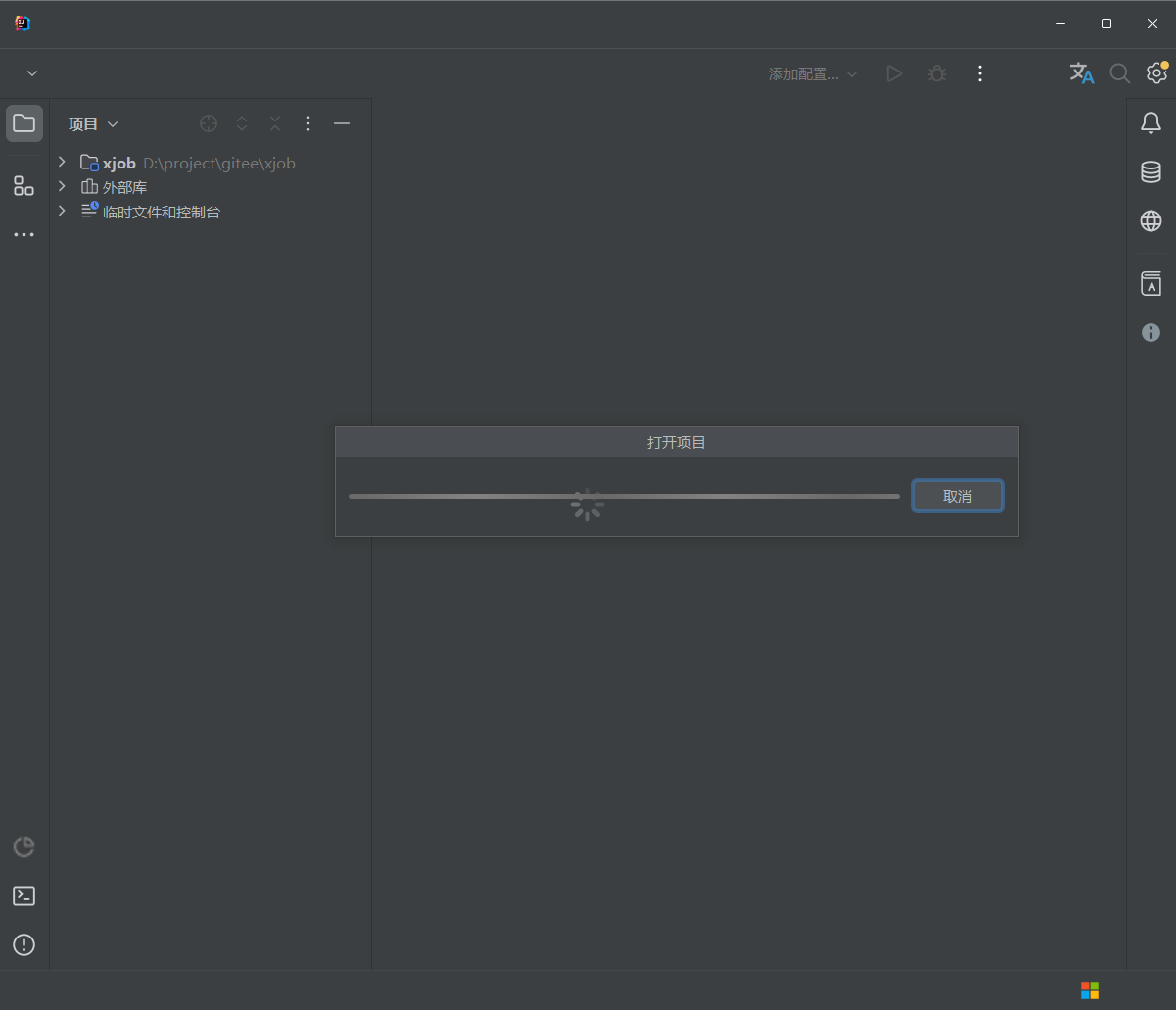This screenshot has width=1176, height=1010.
Task: Open the Notifications bell panel
Action: pyautogui.click(x=1151, y=123)
